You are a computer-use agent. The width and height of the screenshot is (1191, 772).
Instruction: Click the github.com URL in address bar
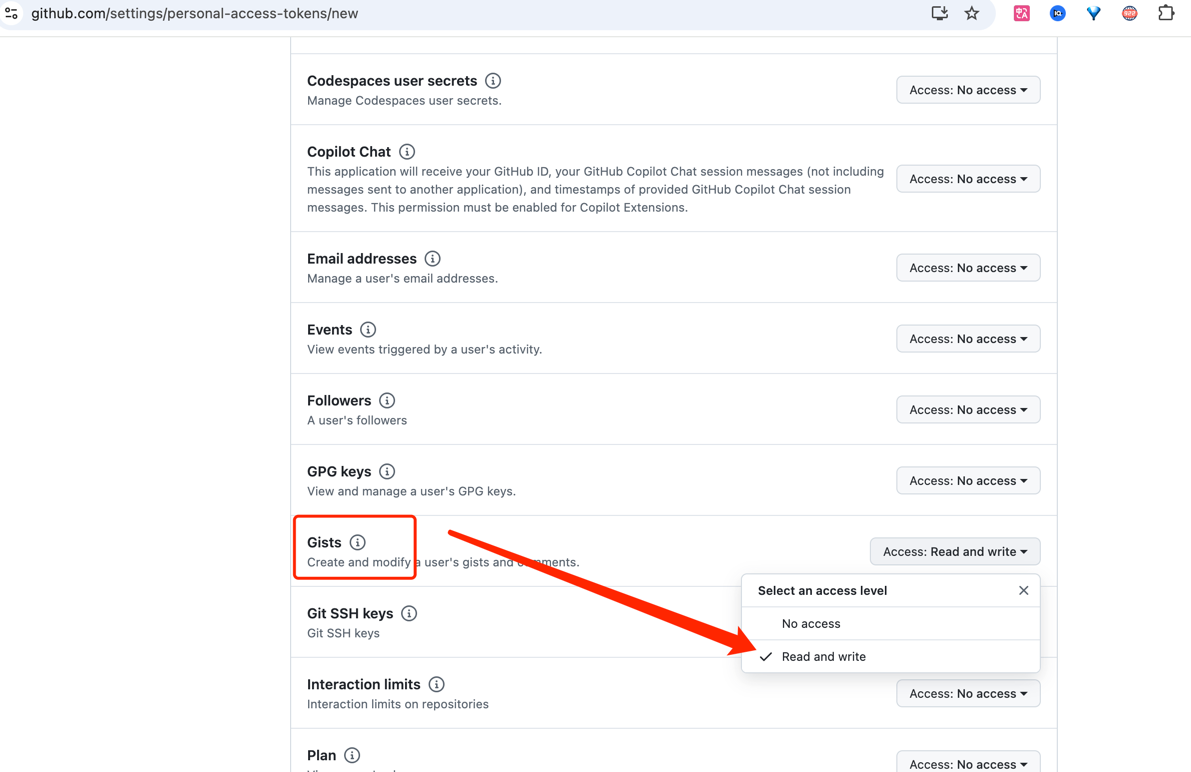(x=194, y=13)
